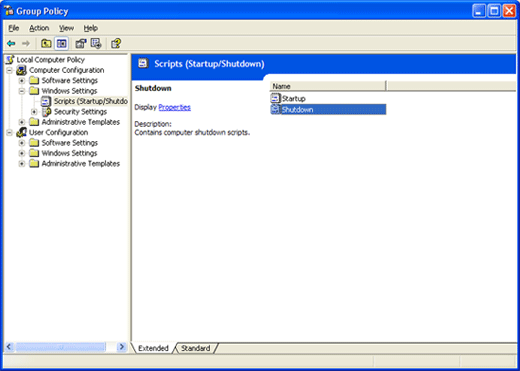Select Computer Configuration in the tree
The width and height of the screenshot is (520, 371).
[x=66, y=70]
